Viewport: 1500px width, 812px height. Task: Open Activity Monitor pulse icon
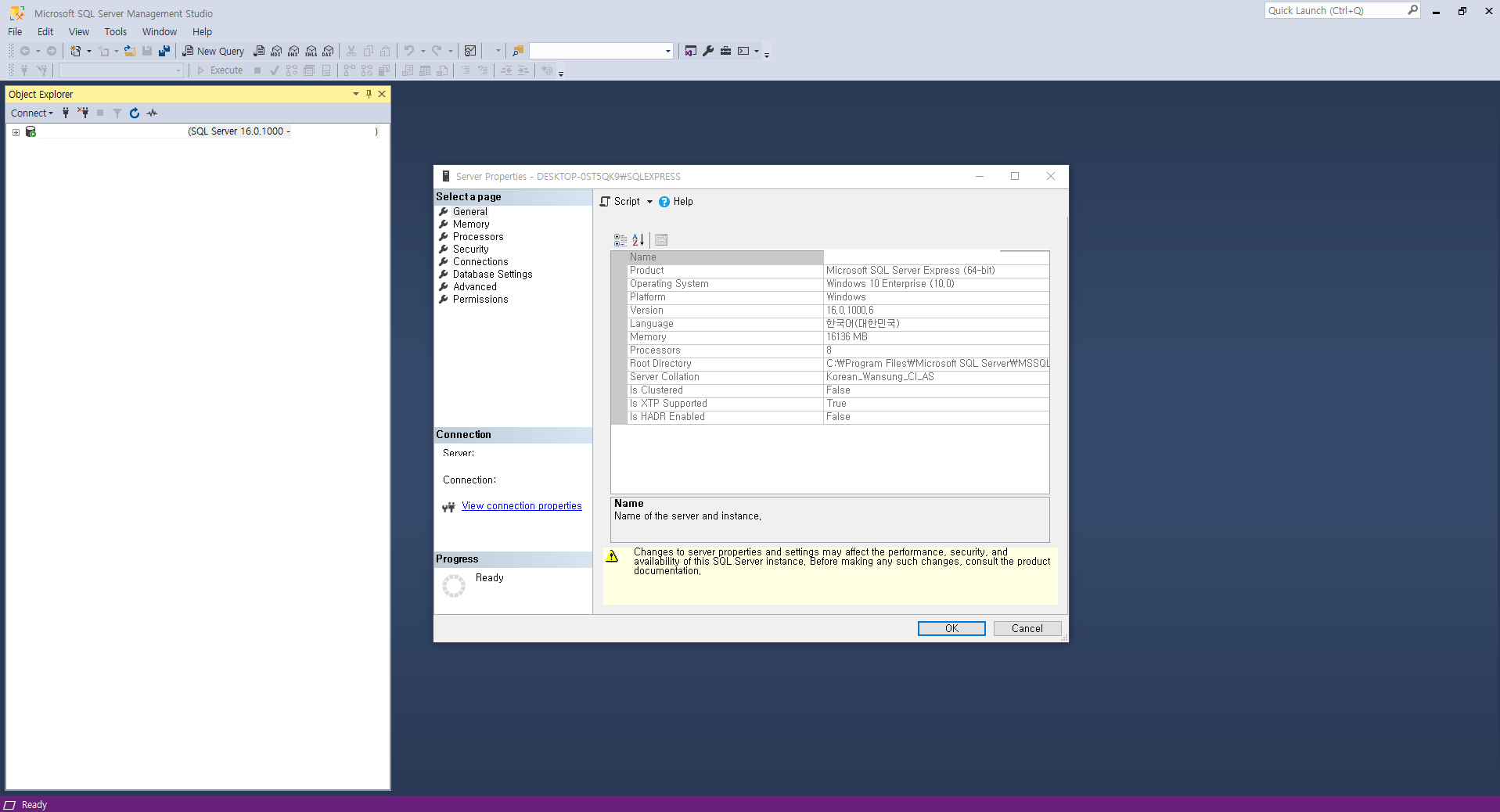click(152, 113)
